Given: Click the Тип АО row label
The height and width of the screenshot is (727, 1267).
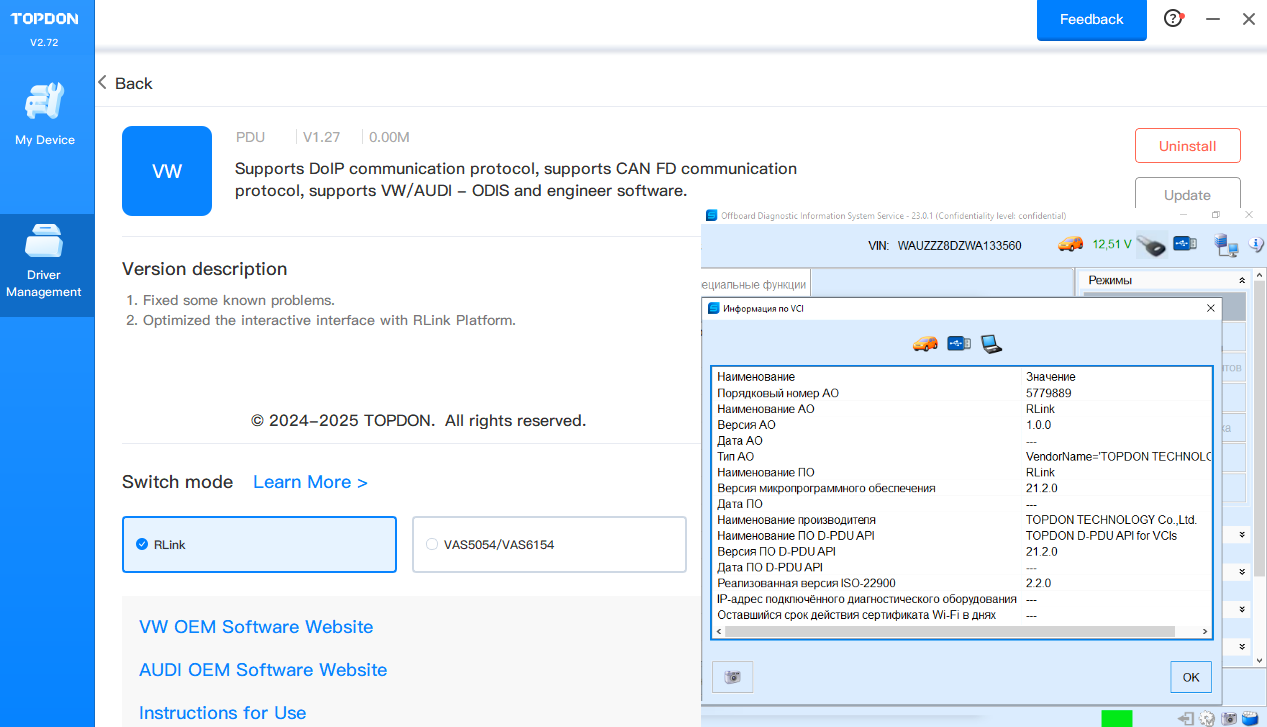Looking at the screenshot, I should coord(735,457).
